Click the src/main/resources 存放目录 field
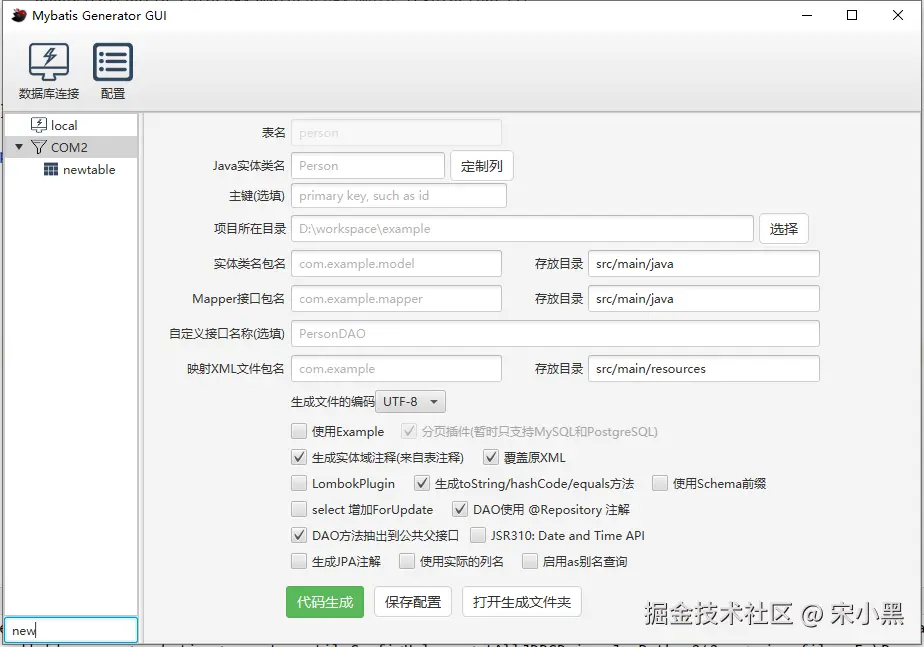 pyautogui.click(x=704, y=369)
